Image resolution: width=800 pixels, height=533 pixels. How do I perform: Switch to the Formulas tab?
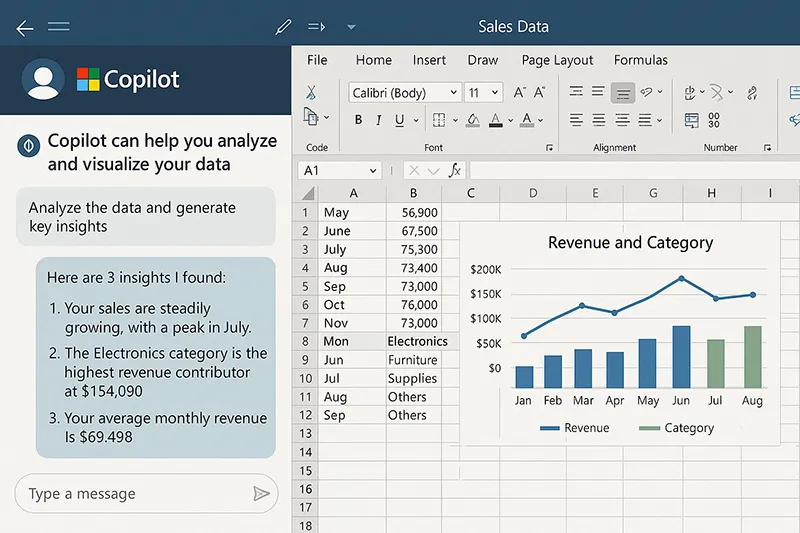click(640, 60)
